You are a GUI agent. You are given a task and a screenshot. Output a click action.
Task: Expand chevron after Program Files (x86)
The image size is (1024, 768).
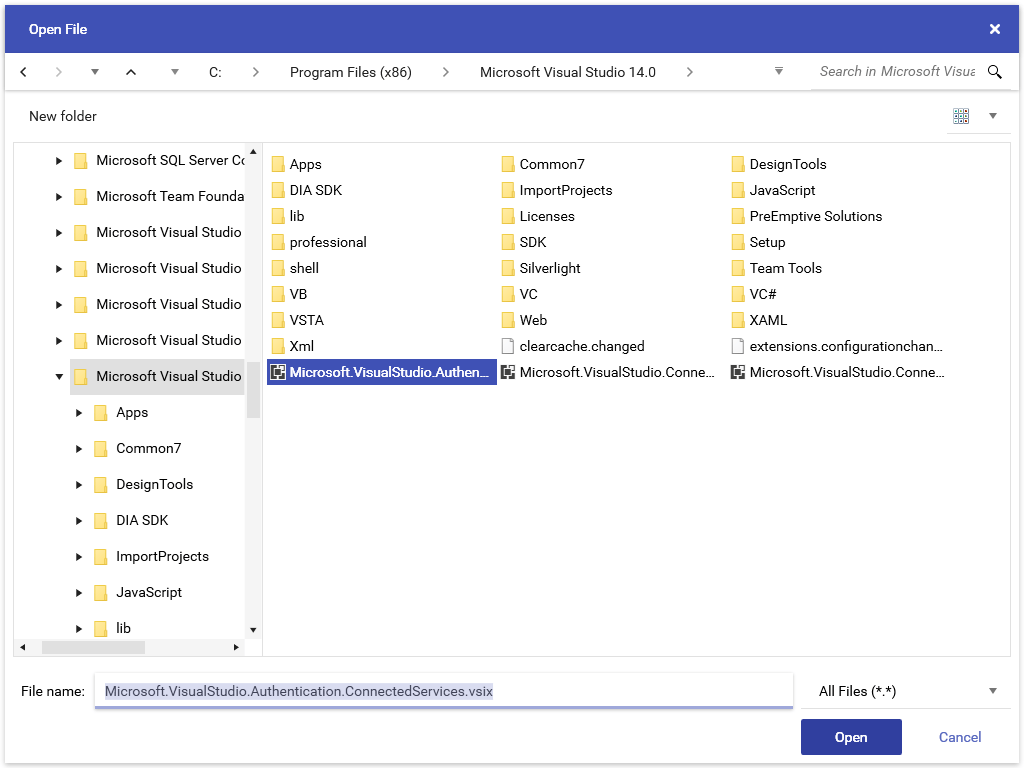click(445, 72)
